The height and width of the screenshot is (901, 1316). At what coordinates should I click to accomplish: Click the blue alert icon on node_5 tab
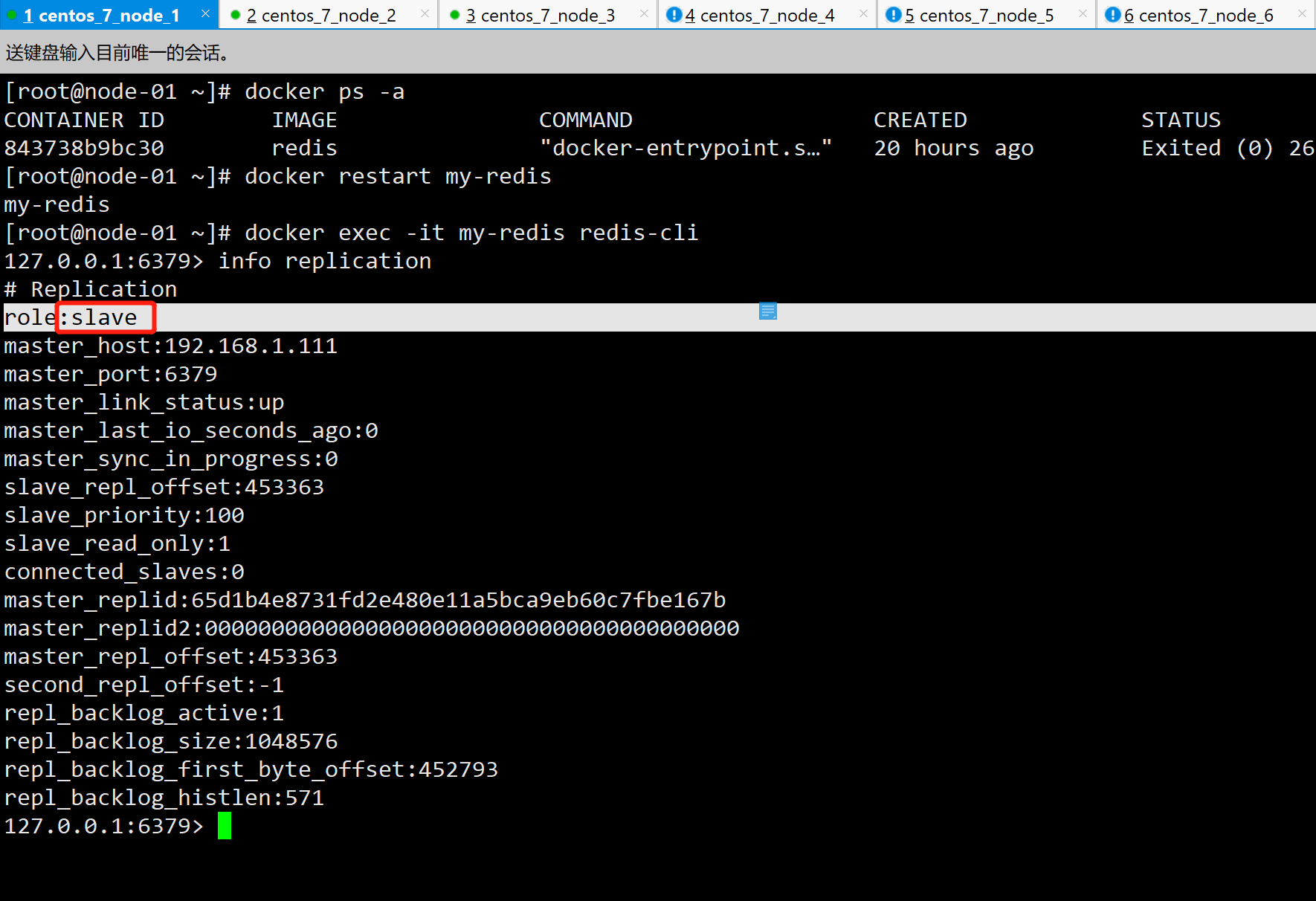pyautogui.click(x=893, y=14)
